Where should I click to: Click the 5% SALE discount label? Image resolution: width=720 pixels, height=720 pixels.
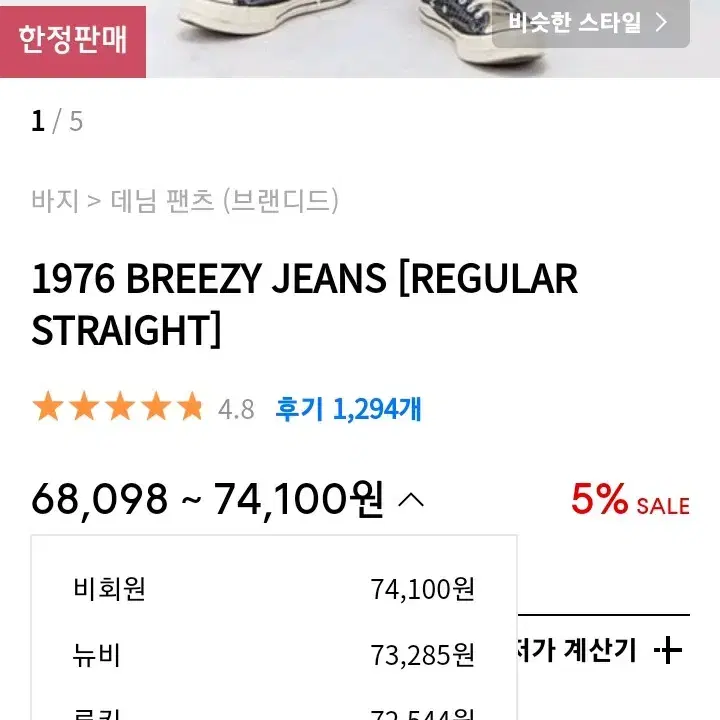(x=630, y=499)
